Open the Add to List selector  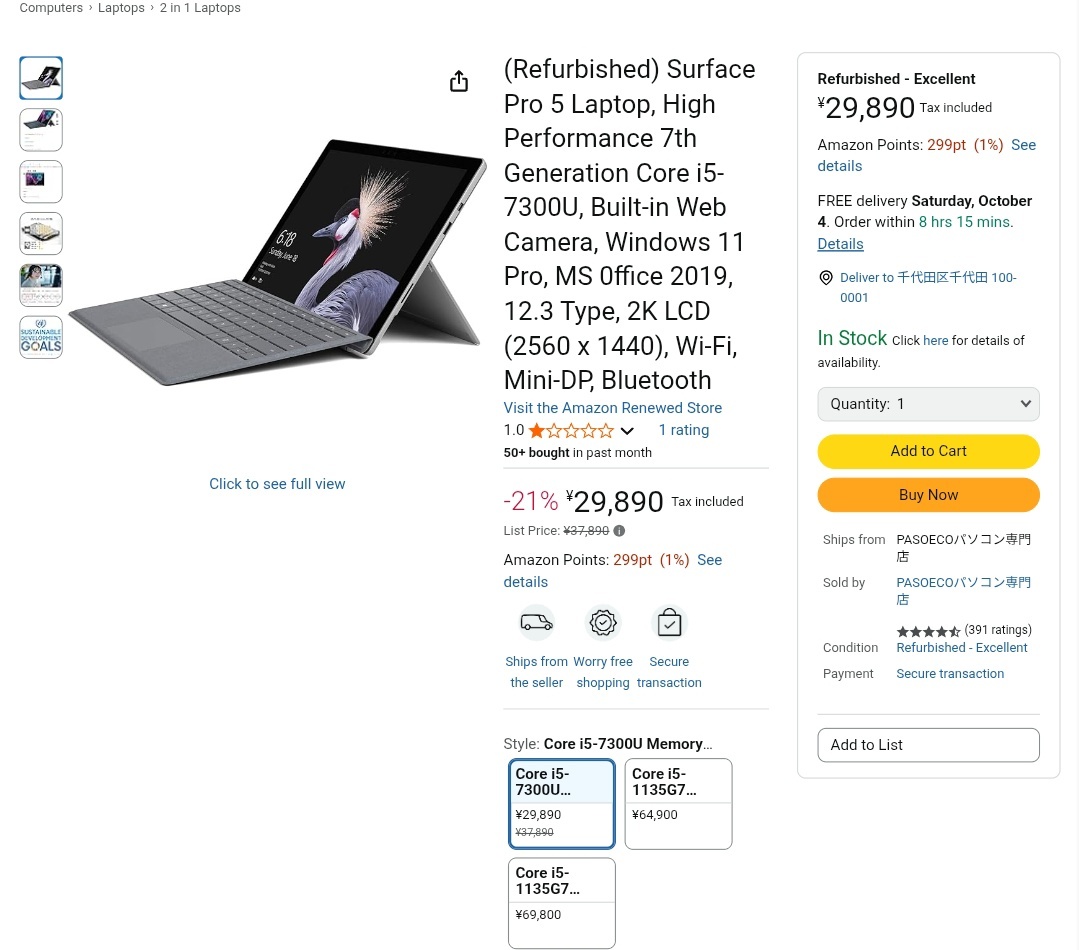(928, 745)
